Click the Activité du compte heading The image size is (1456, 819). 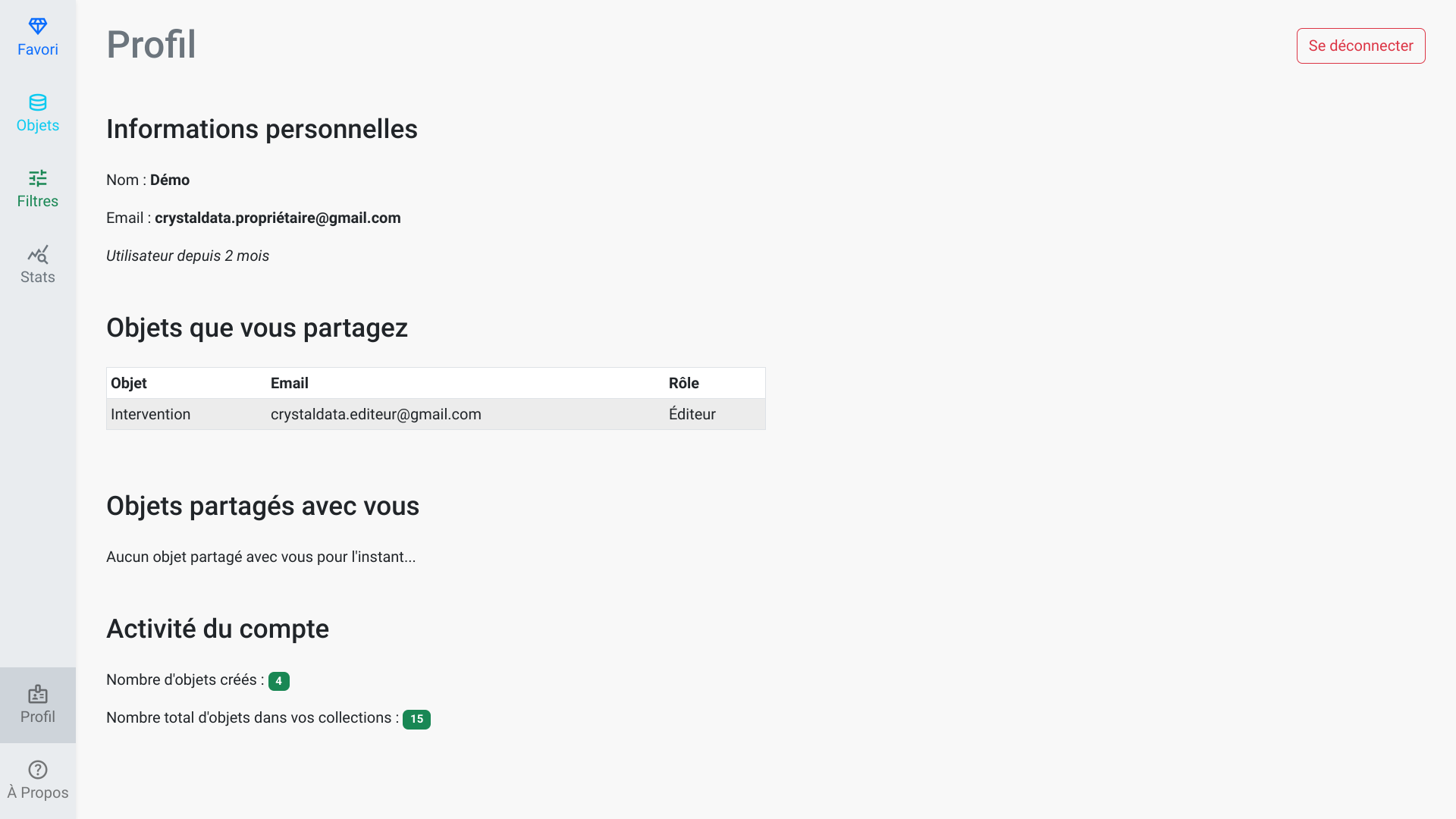coord(218,629)
